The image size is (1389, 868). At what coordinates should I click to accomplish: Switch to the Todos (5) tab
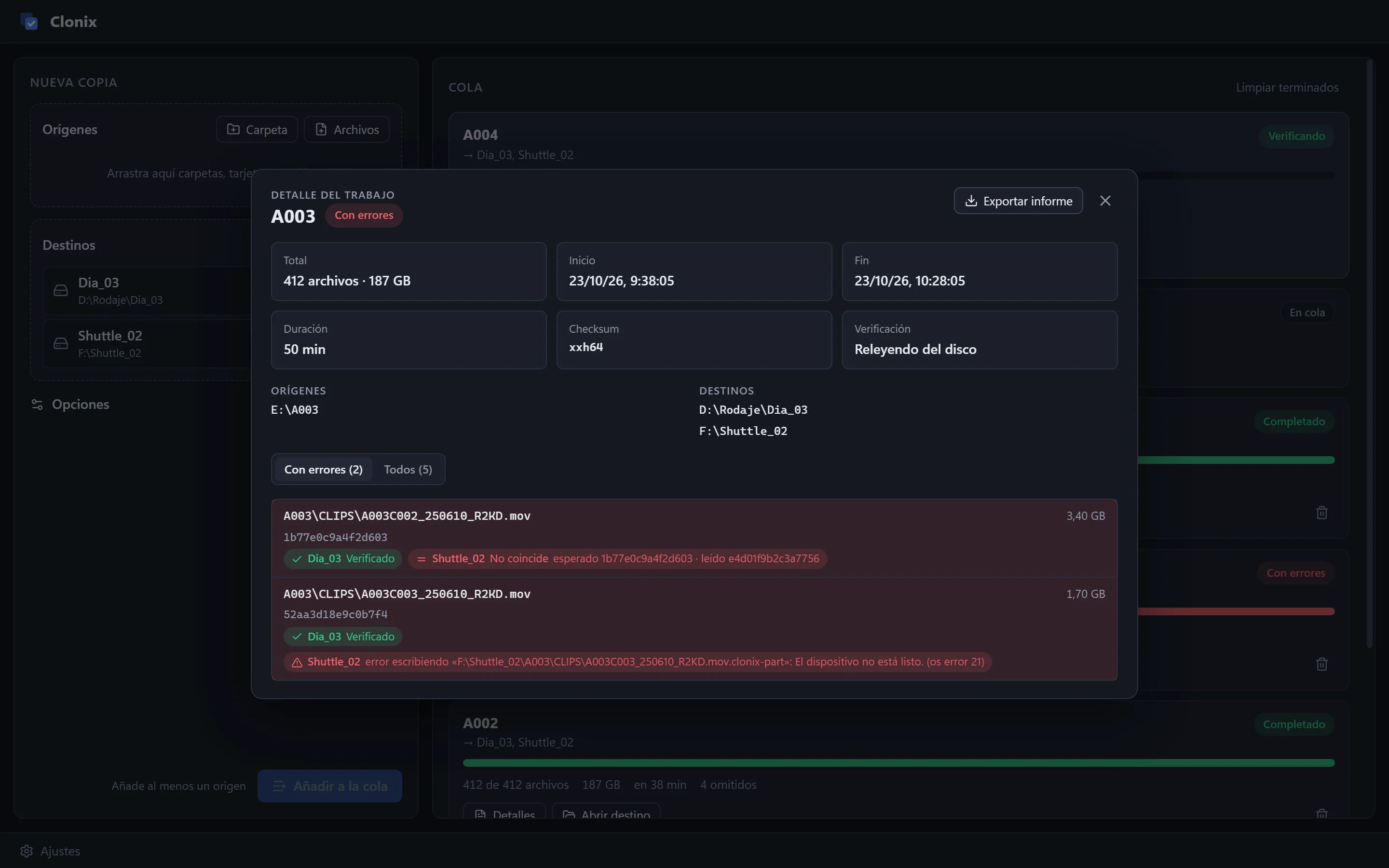408,470
